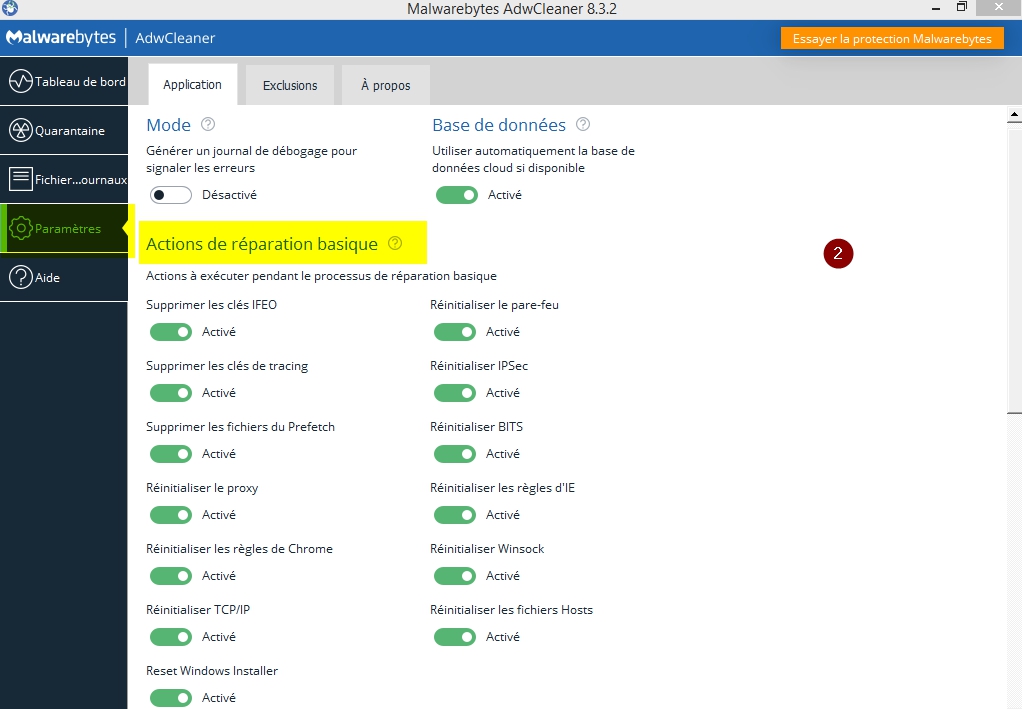
Task: Toggle Reset Windows Installer switch
Action: point(171,698)
